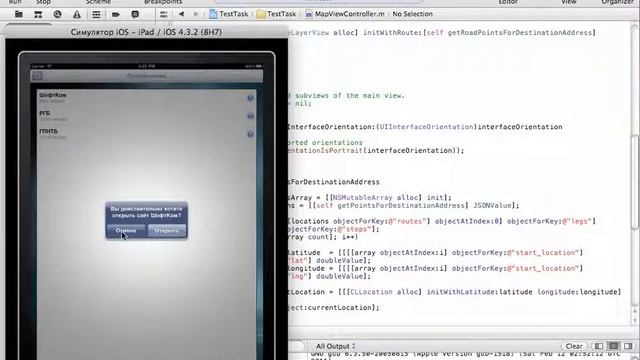
Task: Select TestTask folder in jump bar
Action: click(276, 14)
